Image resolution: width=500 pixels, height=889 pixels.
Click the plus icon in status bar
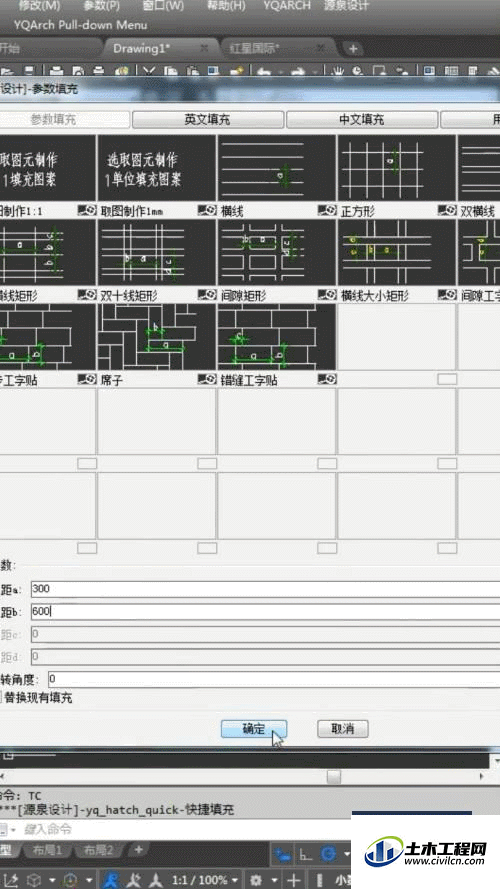point(293,880)
